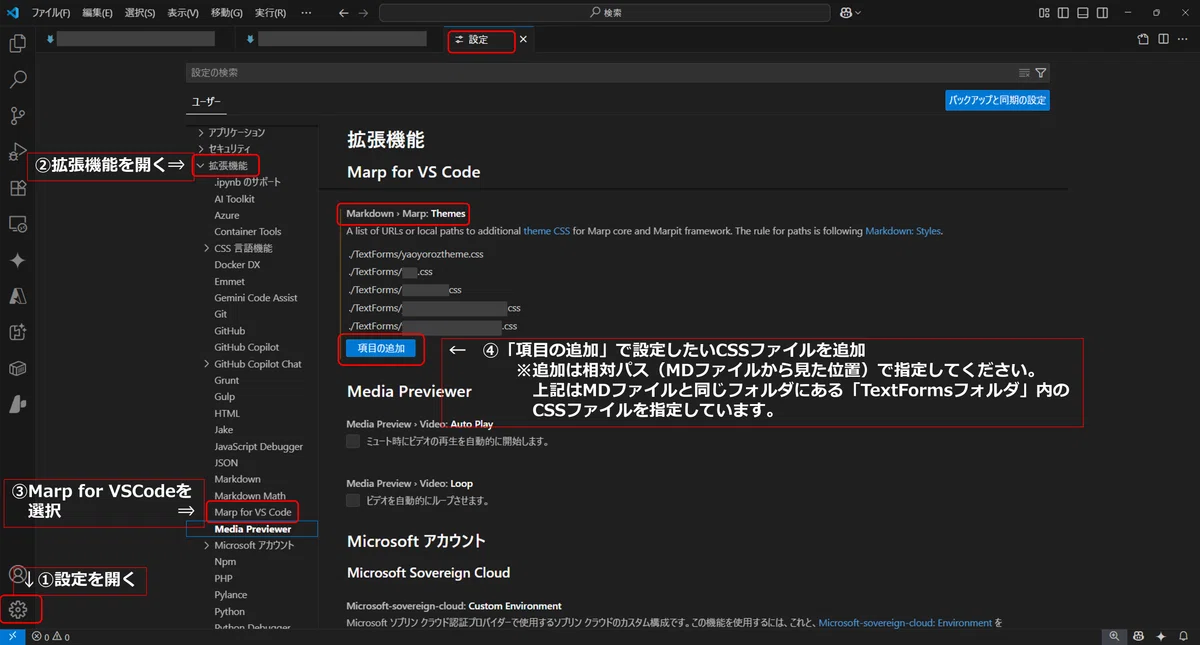This screenshot has width=1200, height=645.
Task: Click バックアップと同期の設定 button
Action: 997,100
